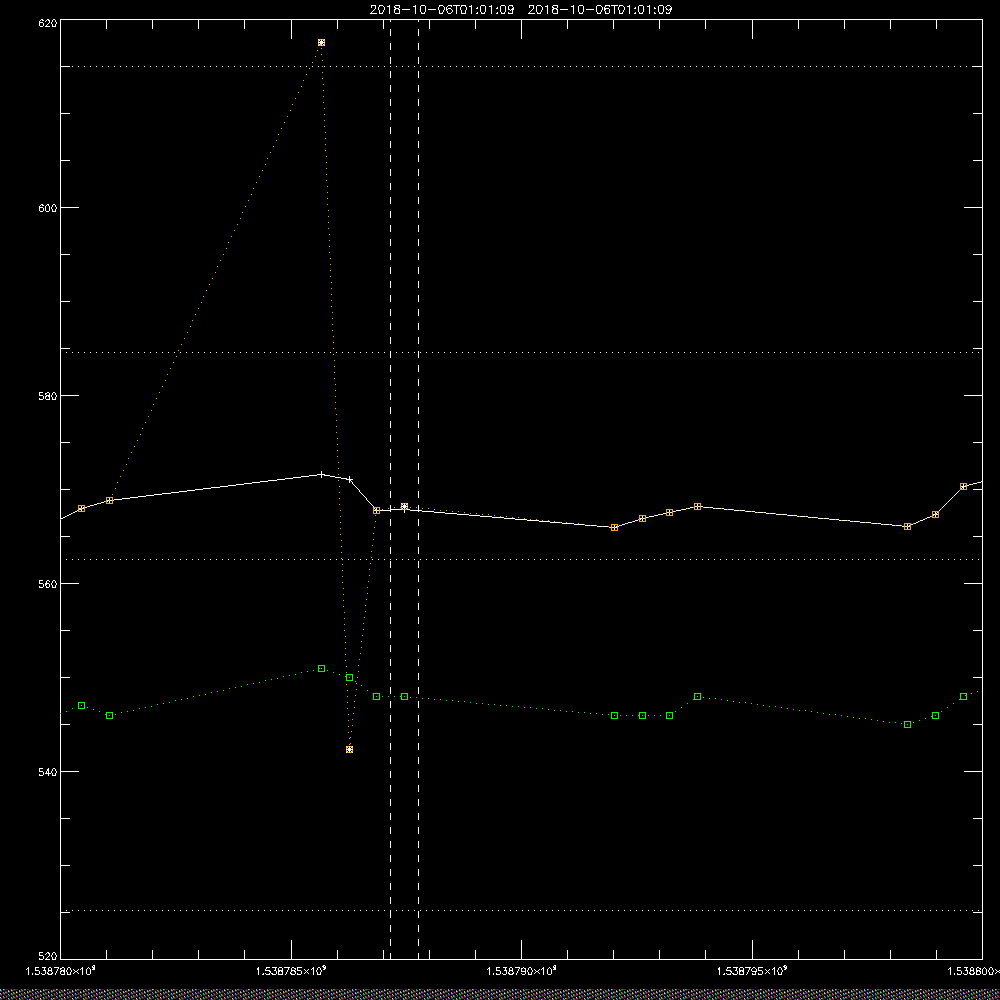Select the 620 y-axis label
Viewport: 1000px width, 1000px height.
[48, 23]
